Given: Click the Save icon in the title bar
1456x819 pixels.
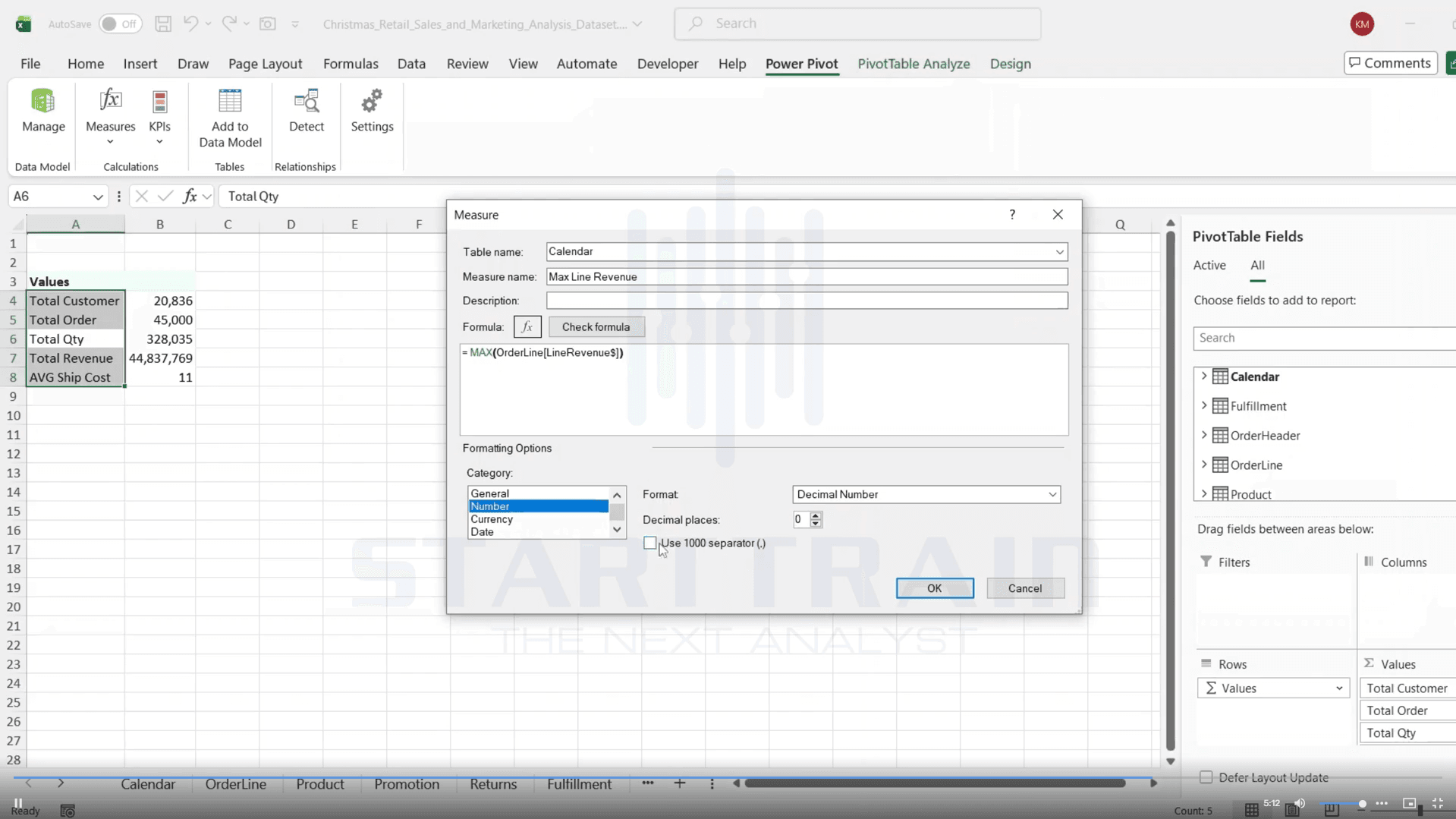Looking at the screenshot, I should (163, 24).
